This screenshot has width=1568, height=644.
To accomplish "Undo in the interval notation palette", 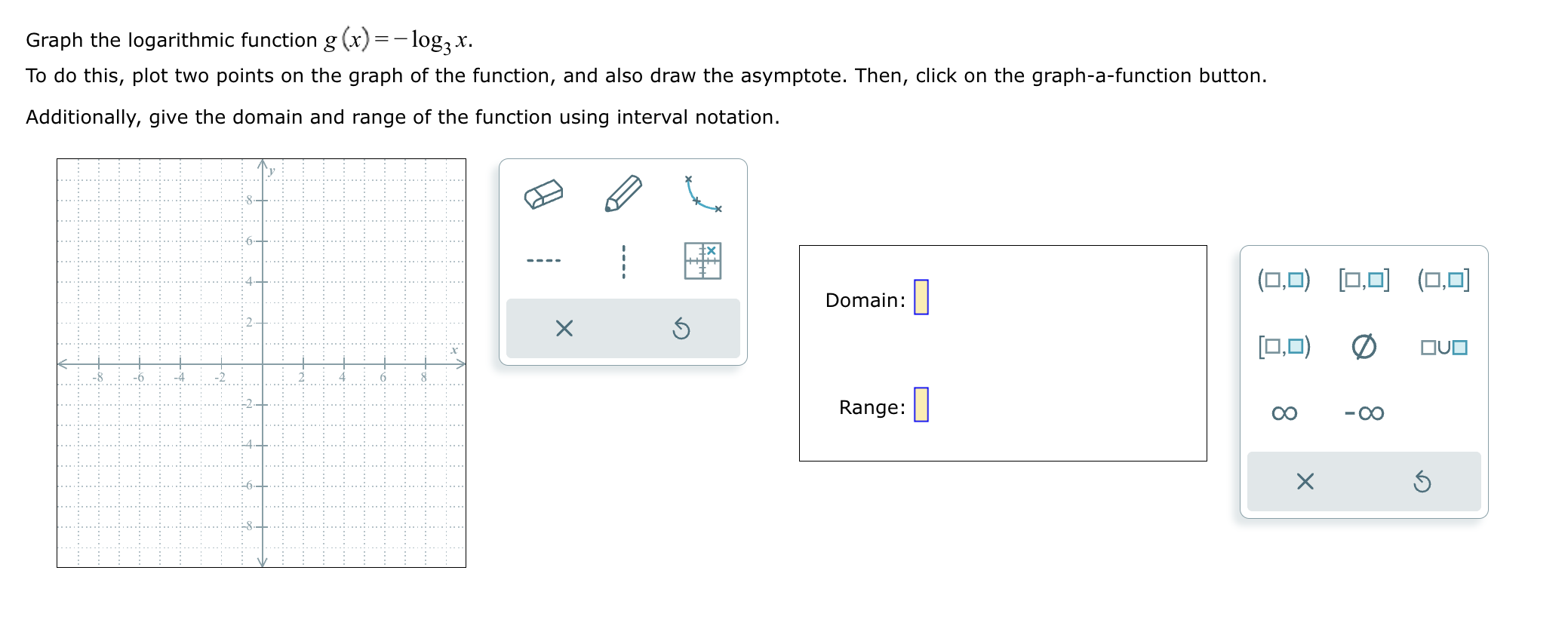I will coord(1422,482).
